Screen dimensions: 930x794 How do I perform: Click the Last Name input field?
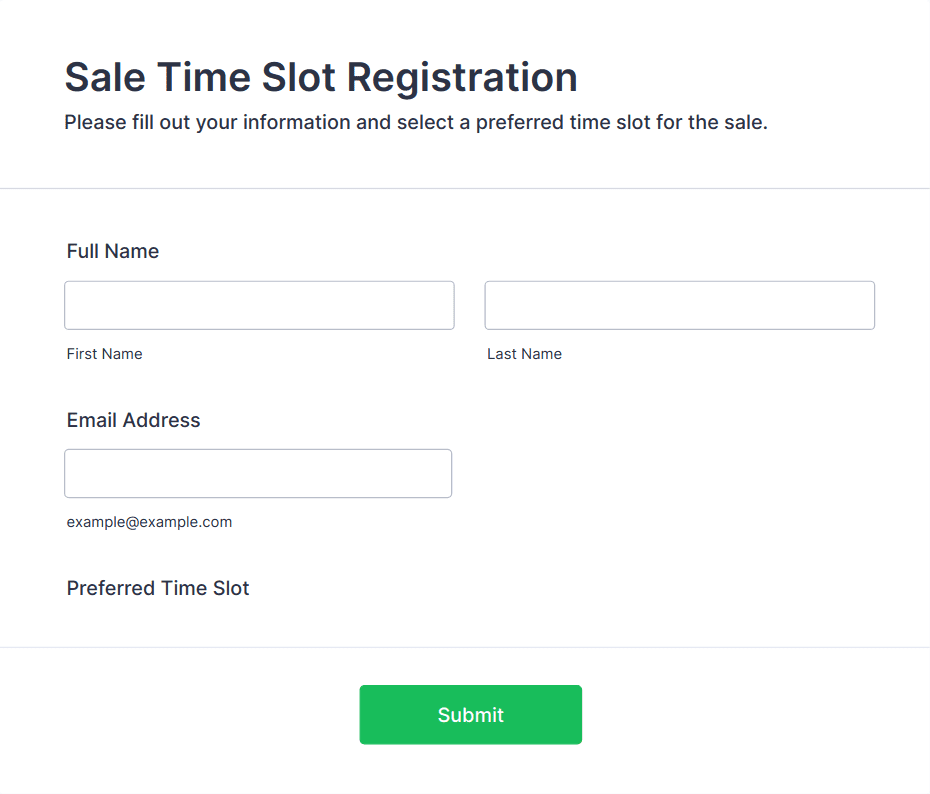click(679, 305)
